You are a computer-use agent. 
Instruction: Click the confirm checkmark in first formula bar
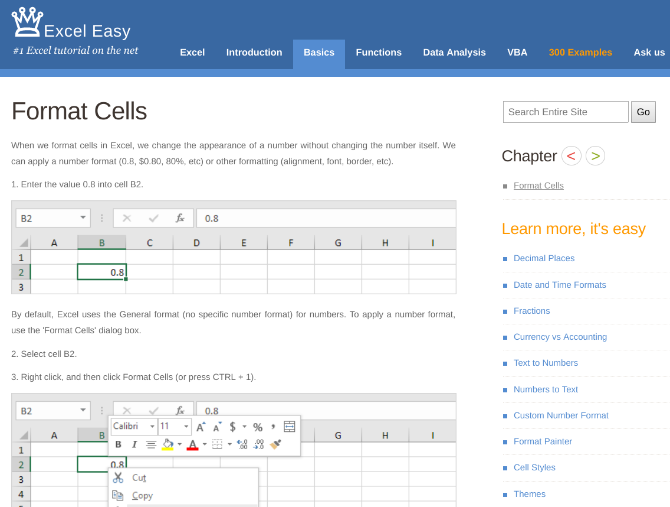point(153,218)
